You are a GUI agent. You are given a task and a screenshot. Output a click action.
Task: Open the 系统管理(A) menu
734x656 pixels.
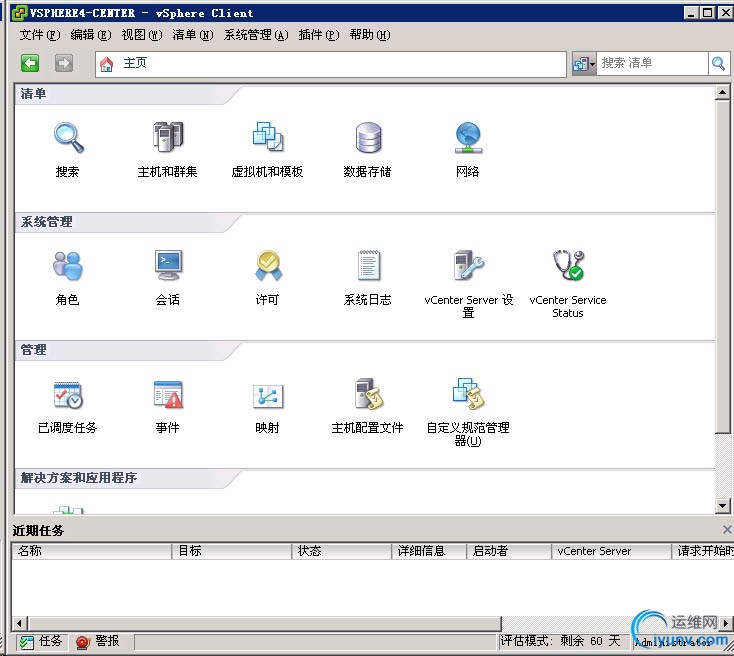tap(256, 35)
